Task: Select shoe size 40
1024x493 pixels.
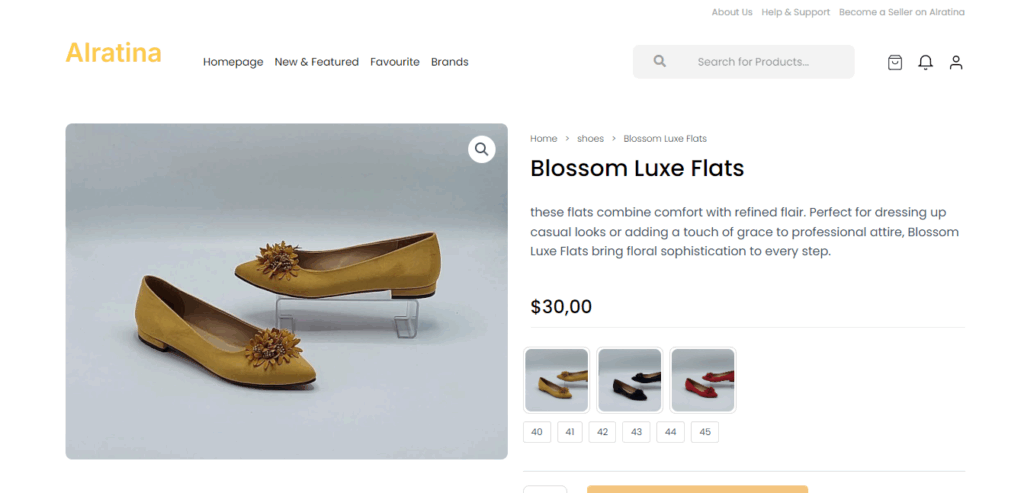Action: (x=537, y=432)
